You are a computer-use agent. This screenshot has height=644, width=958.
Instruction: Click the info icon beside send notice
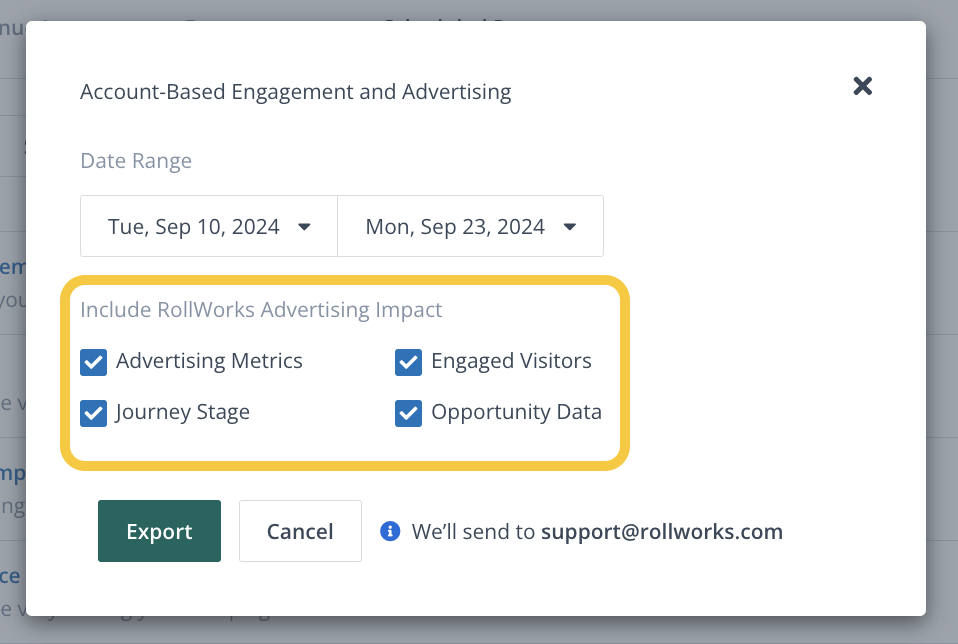(390, 532)
